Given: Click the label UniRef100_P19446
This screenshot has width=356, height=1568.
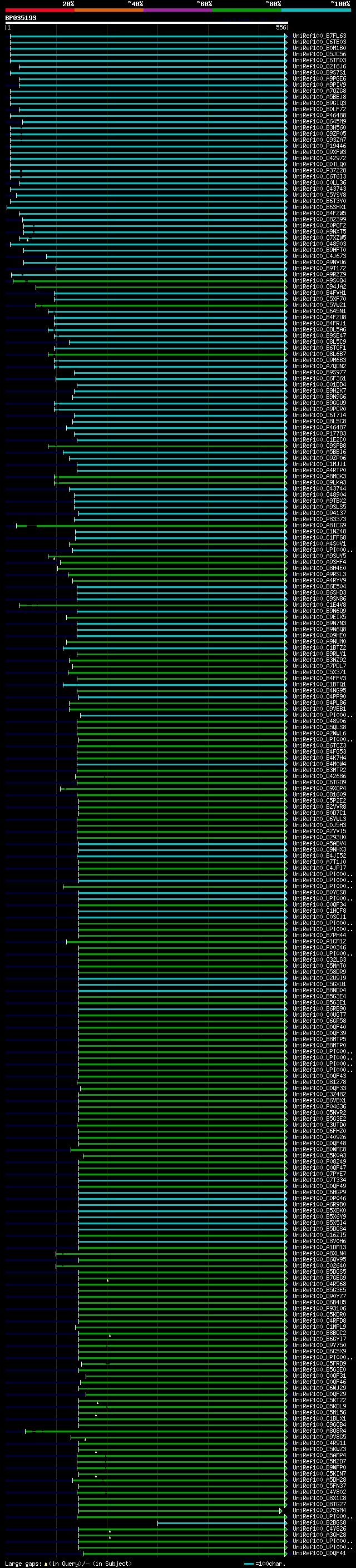Looking at the screenshot, I should pyautogui.click(x=319, y=146).
